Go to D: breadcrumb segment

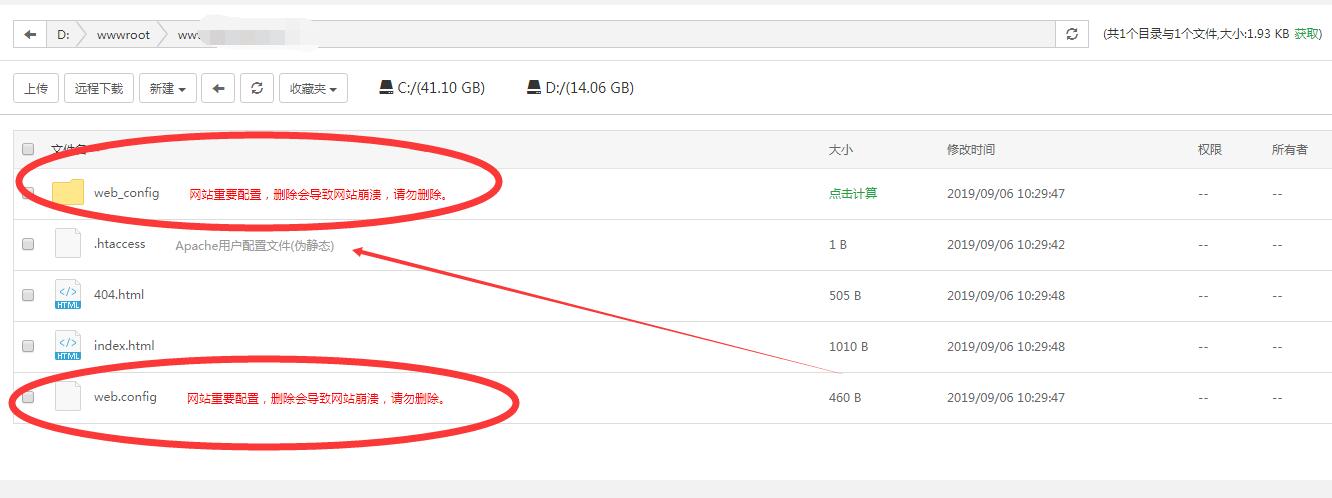(63, 35)
